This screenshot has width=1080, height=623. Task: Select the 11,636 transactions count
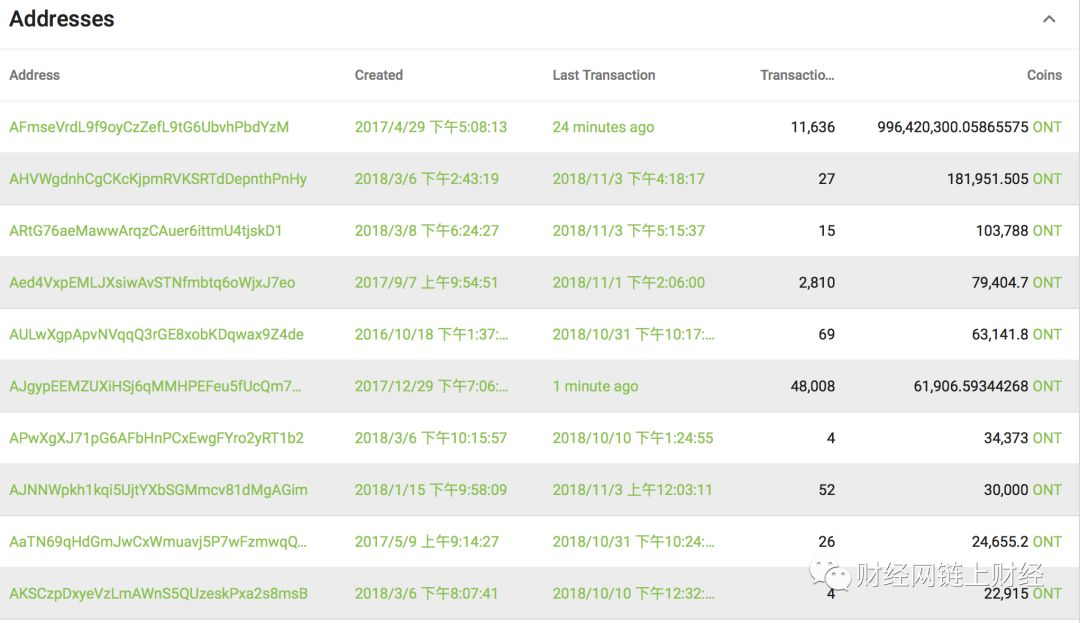tap(813, 127)
